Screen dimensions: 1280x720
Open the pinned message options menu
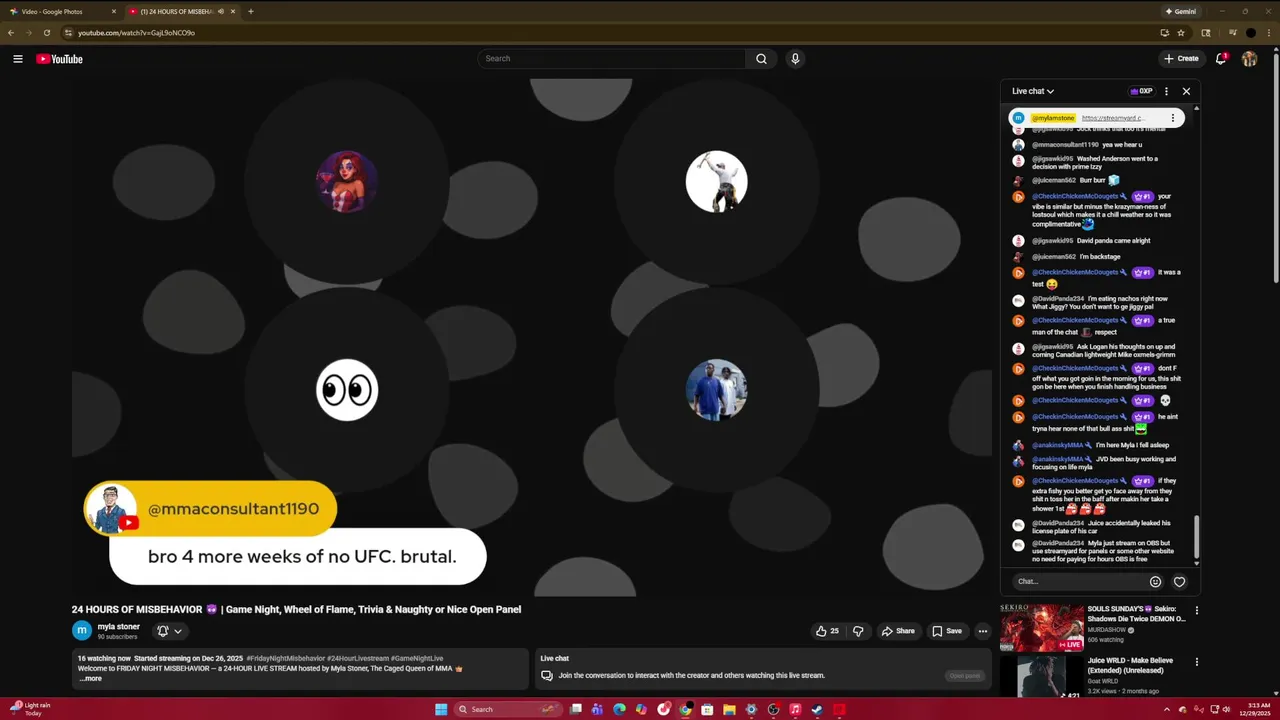[1173, 118]
